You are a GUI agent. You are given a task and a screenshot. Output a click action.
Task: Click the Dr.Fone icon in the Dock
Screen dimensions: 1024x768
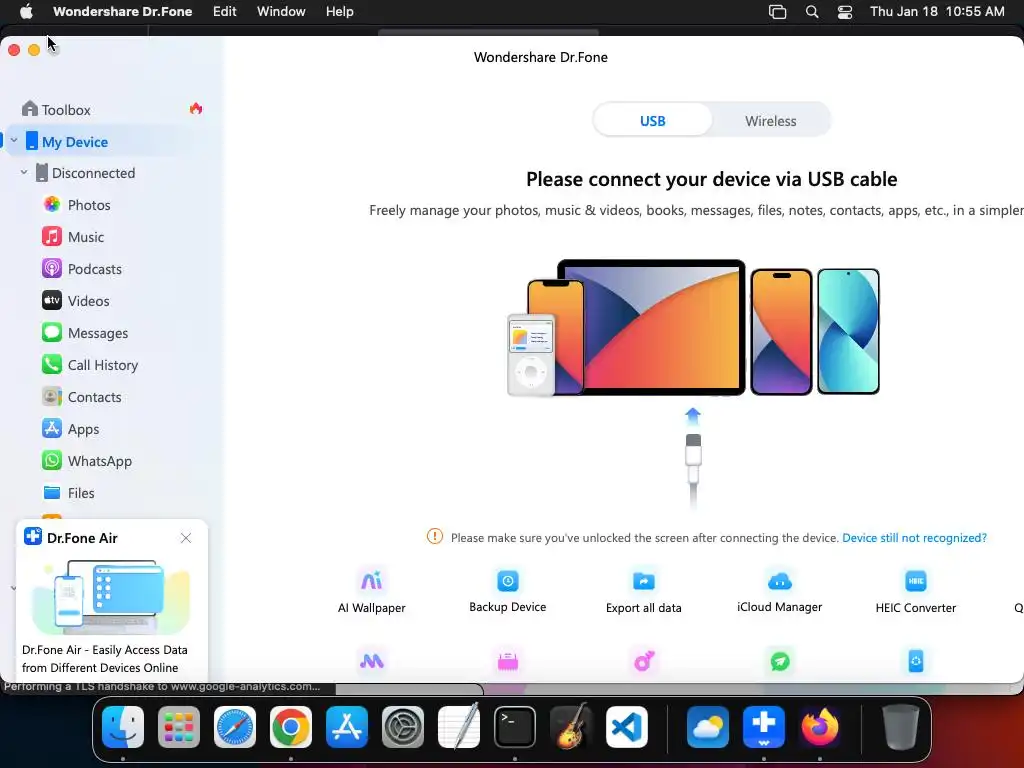[x=763, y=726]
